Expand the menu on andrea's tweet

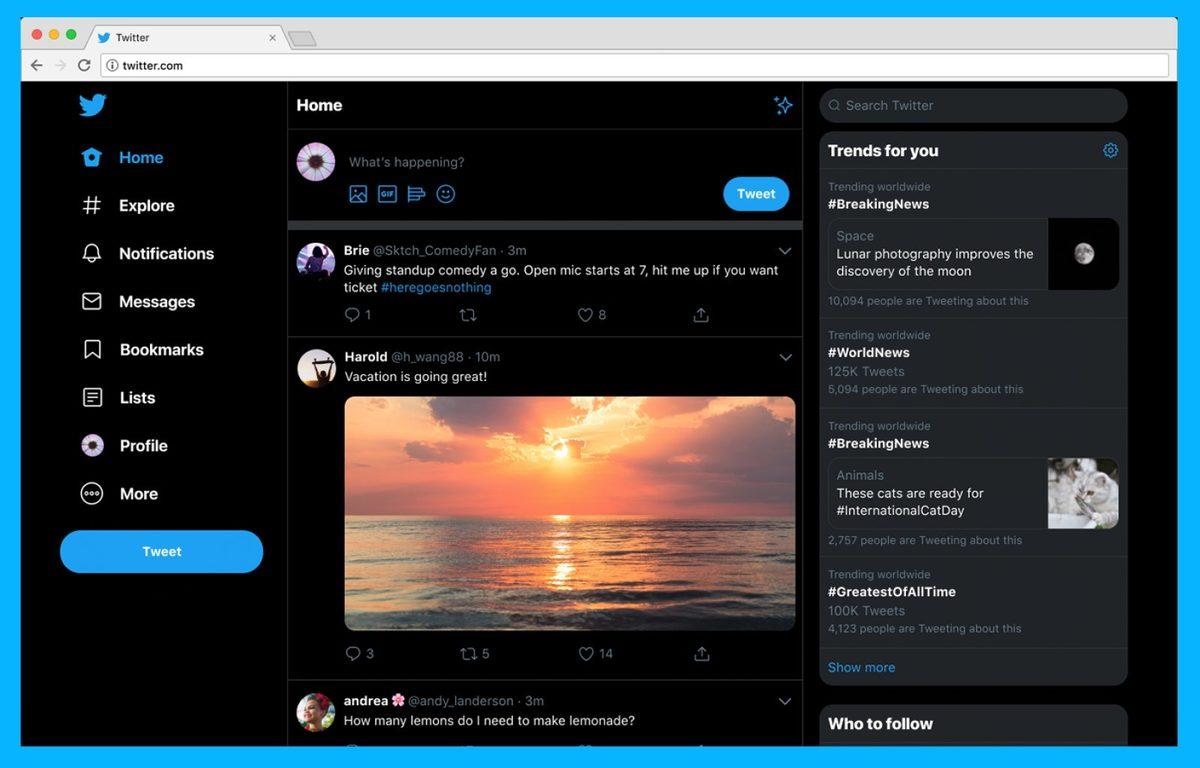785,701
